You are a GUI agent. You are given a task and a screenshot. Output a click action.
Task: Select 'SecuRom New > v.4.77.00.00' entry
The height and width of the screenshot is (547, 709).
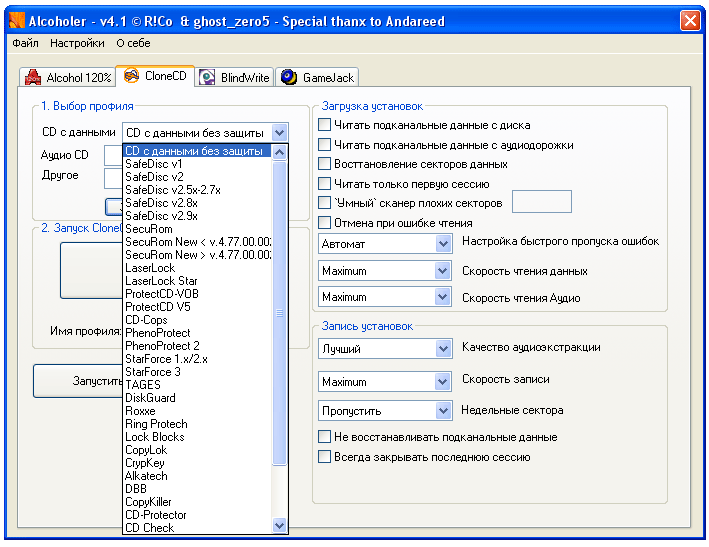tap(198, 255)
